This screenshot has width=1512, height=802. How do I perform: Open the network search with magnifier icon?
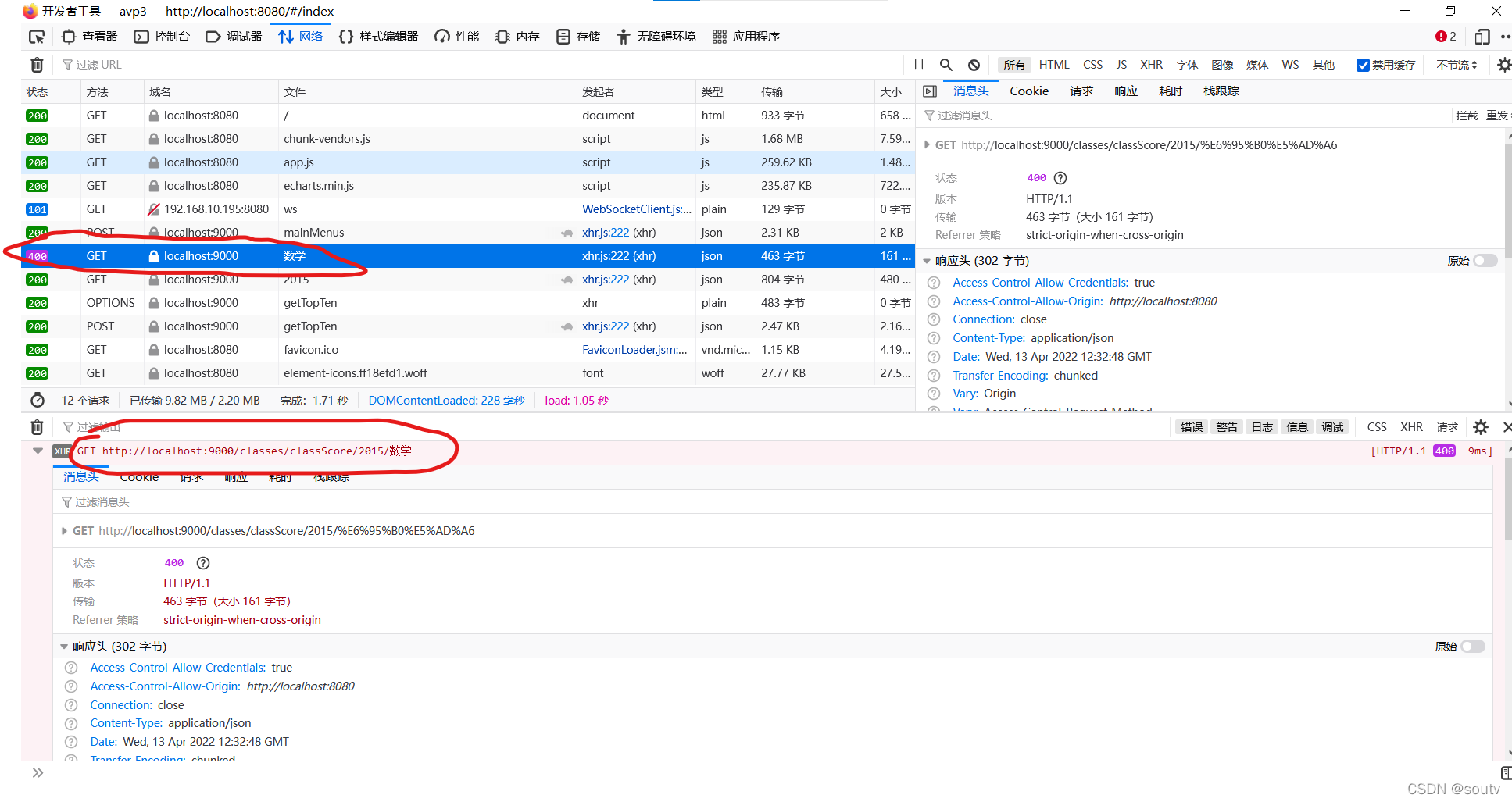point(945,64)
